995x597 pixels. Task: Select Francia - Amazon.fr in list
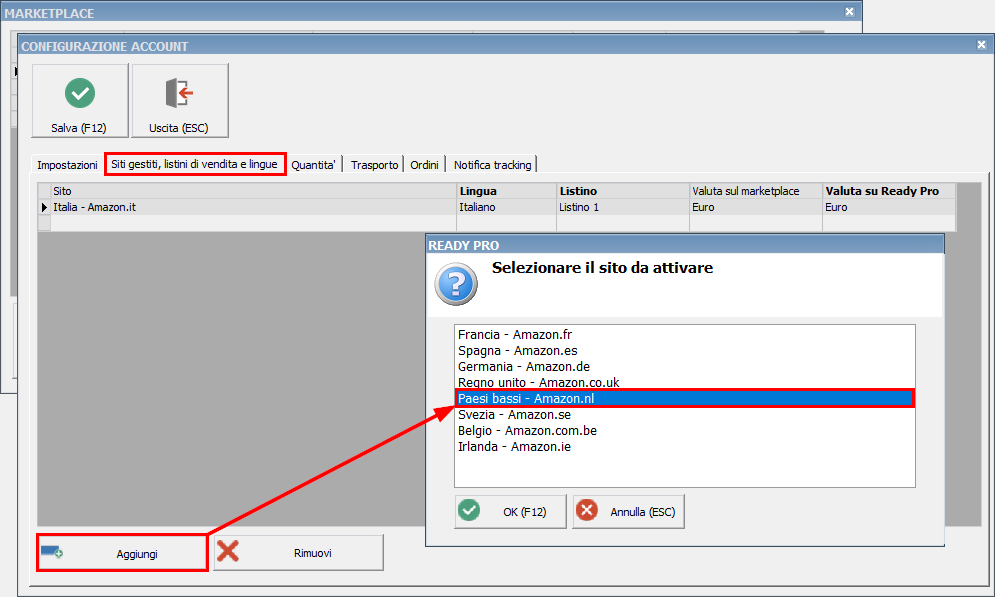click(685, 334)
